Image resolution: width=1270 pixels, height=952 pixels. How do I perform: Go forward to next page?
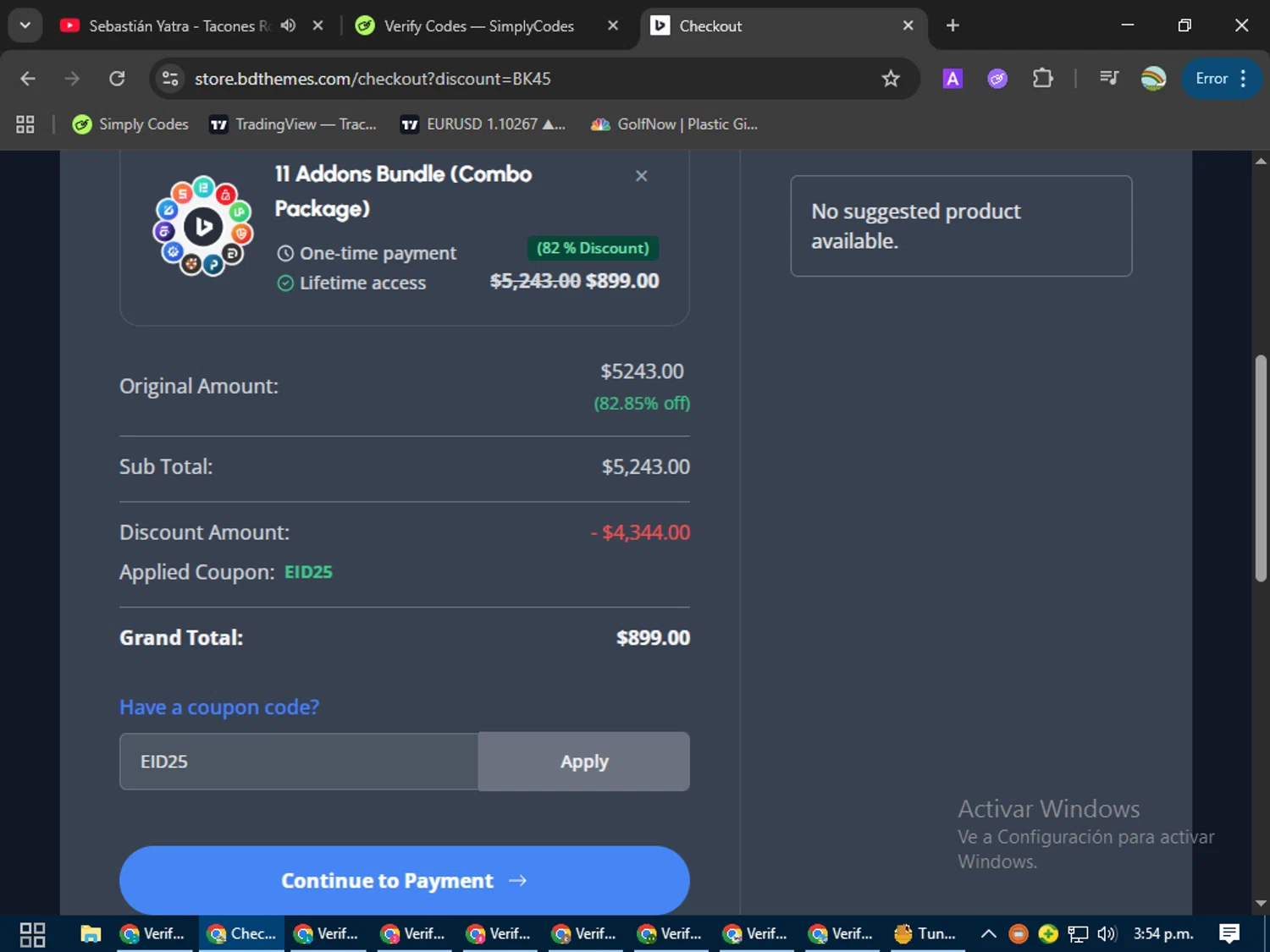[x=72, y=79]
